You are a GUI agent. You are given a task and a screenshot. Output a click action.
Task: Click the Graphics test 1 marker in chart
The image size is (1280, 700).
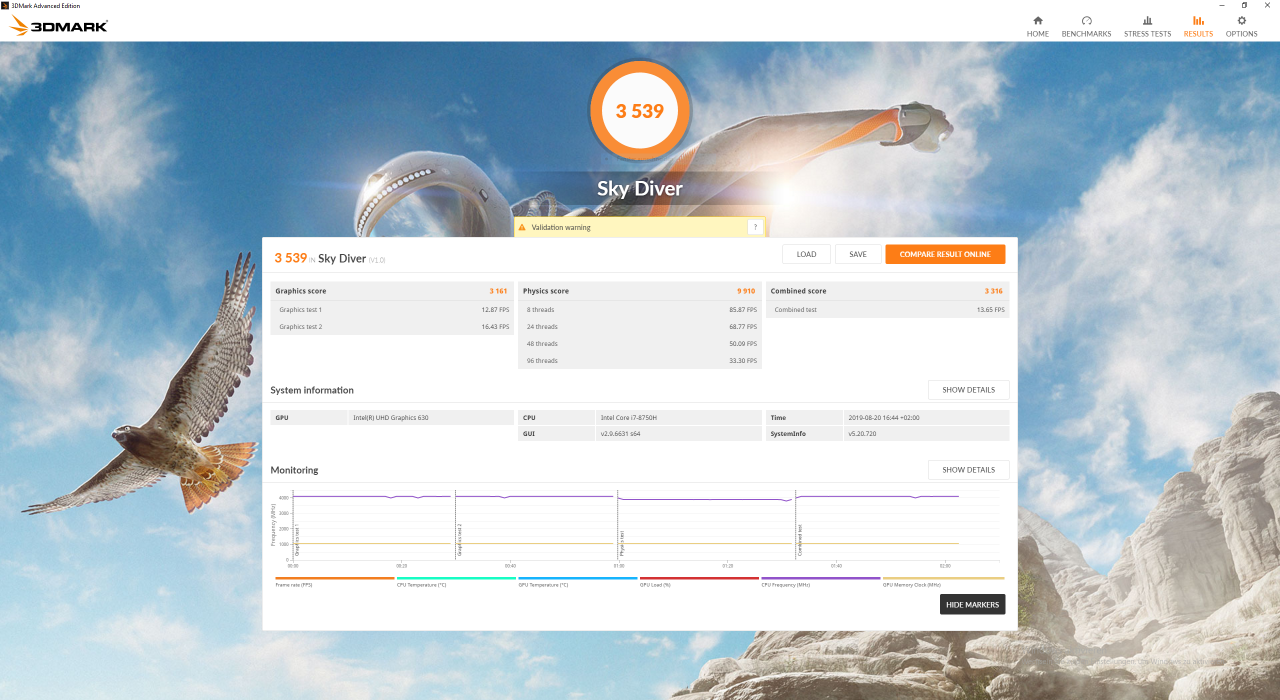click(297, 540)
